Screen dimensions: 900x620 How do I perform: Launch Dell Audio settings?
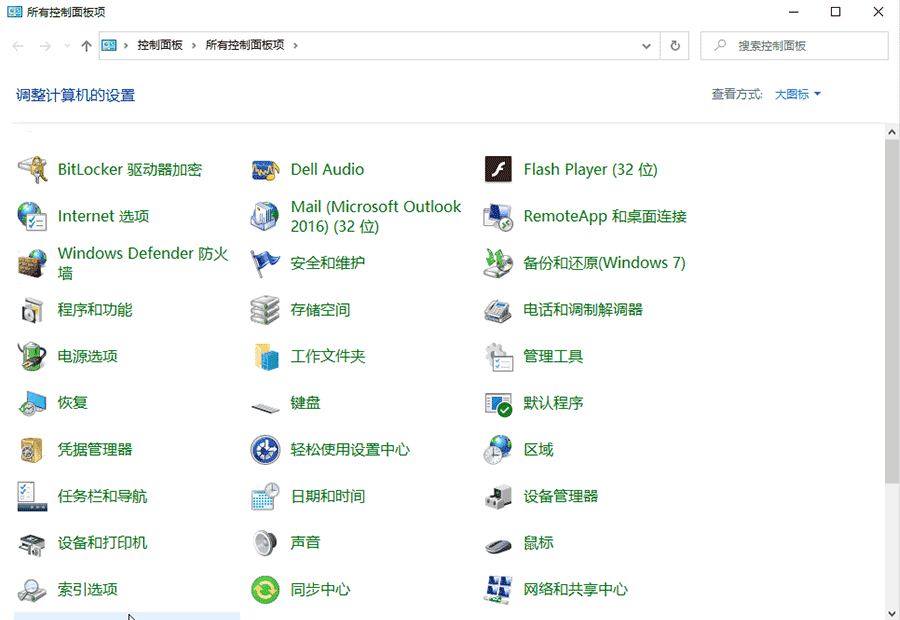(x=328, y=169)
